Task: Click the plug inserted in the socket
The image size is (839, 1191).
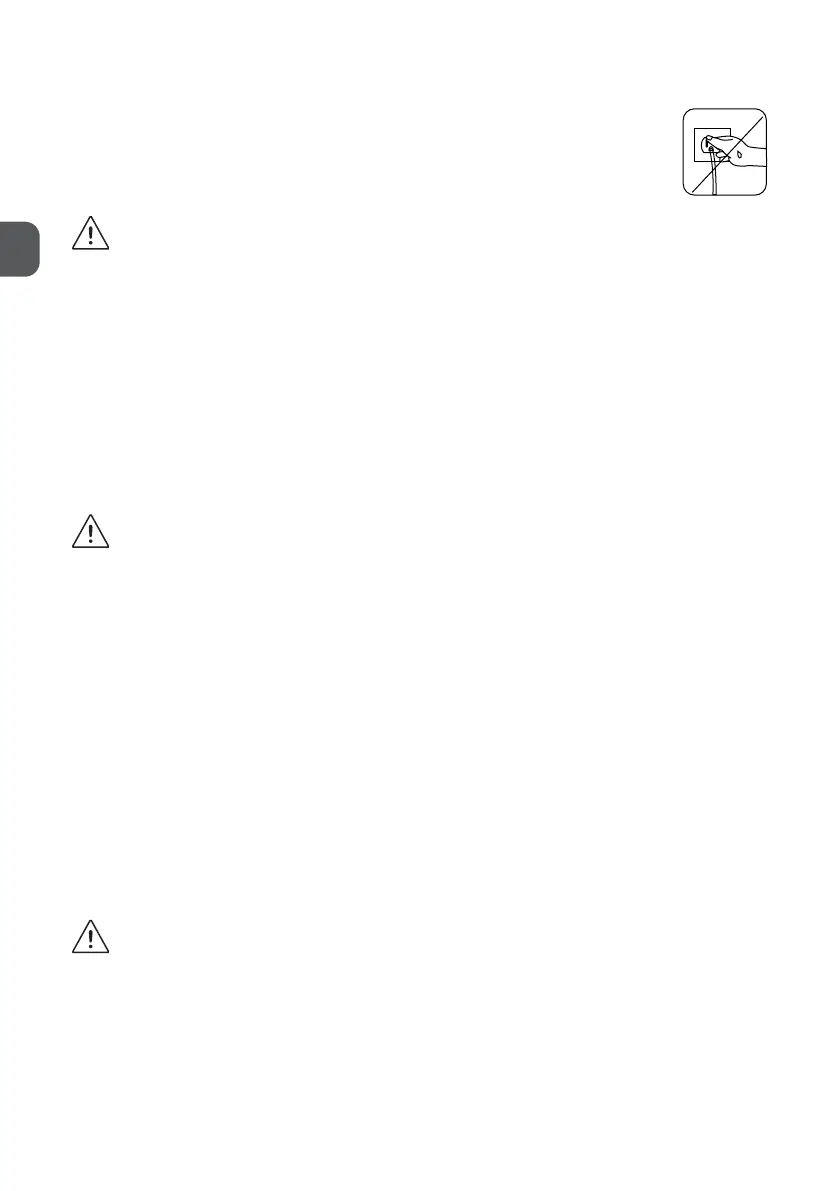Action: pos(711,144)
